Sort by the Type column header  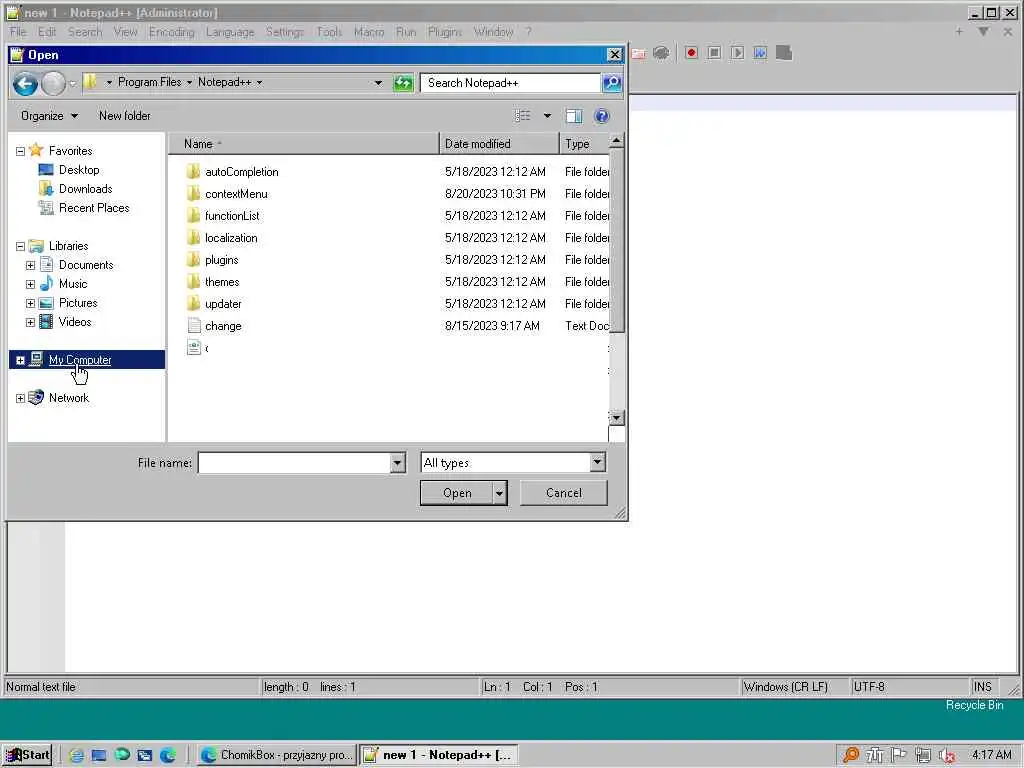tap(584, 144)
